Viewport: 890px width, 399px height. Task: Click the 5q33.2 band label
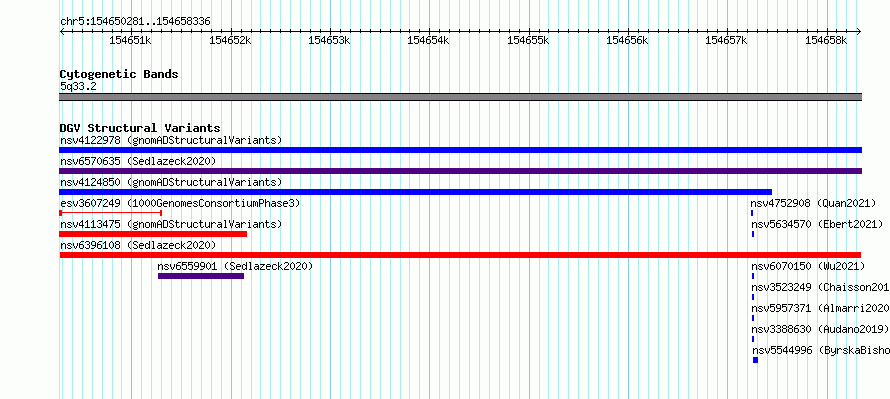pyautogui.click(x=78, y=86)
